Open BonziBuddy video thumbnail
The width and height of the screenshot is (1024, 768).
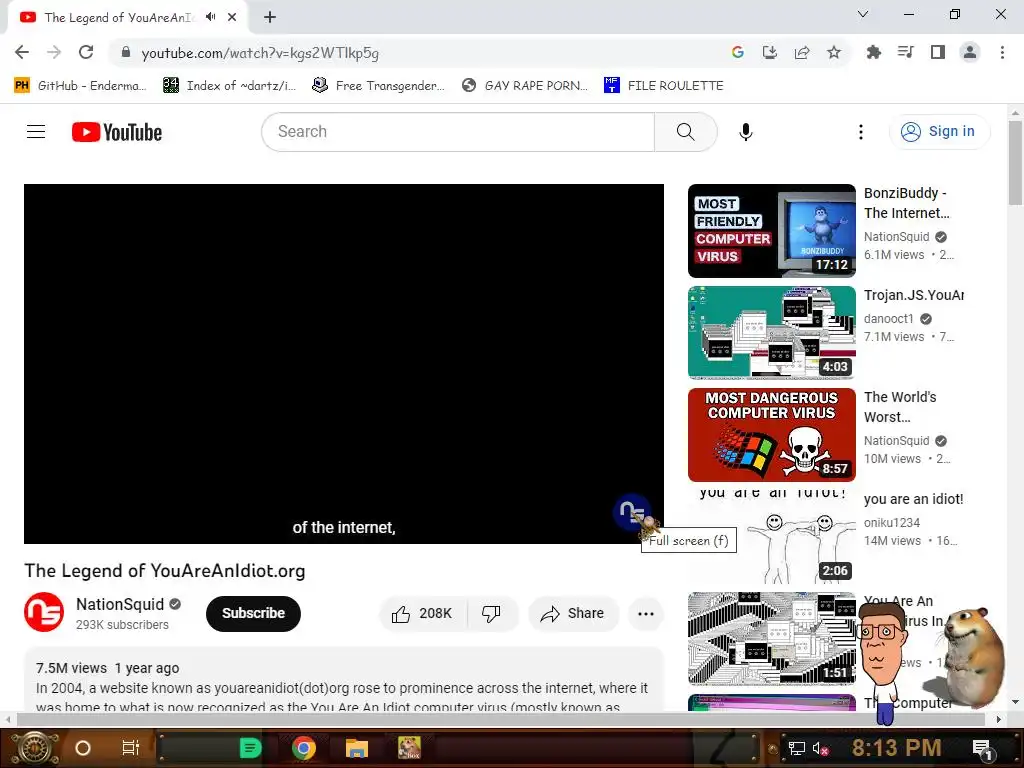click(x=771, y=231)
